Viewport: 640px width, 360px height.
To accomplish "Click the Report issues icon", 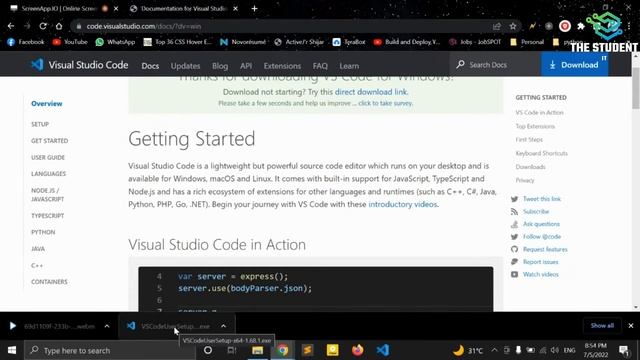I will coord(514,262).
